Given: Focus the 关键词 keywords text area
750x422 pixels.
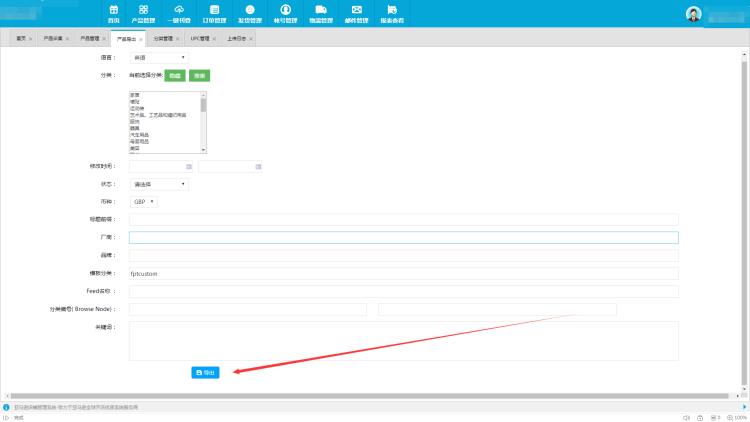Looking at the screenshot, I should tap(404, 341).
